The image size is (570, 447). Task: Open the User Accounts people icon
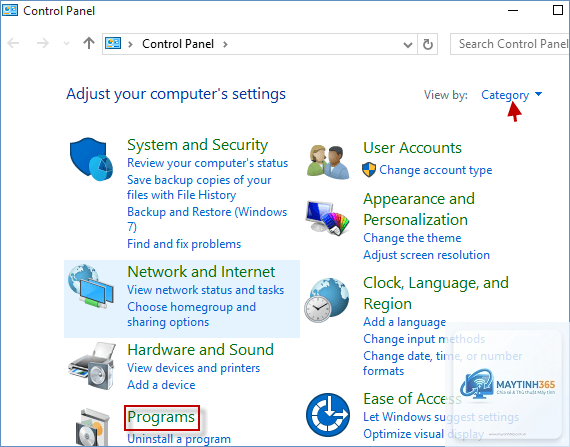pyautogui.click(x=328, y=162)
